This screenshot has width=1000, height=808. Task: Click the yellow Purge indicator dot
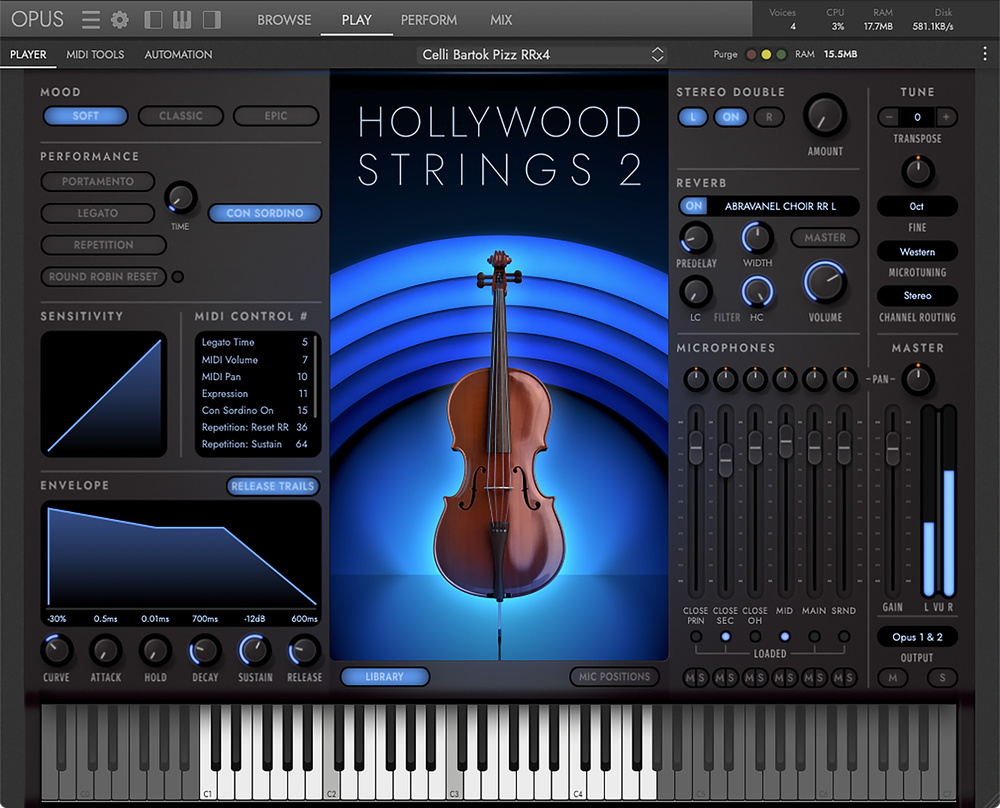(x=766, y=55)
